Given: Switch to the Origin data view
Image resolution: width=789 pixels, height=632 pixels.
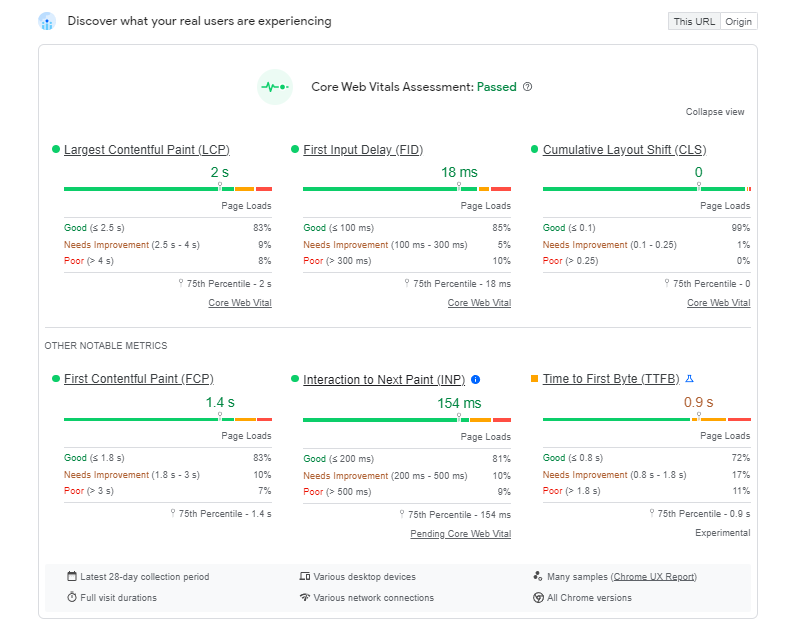Looking at the screenshot, I should point(738,21).
